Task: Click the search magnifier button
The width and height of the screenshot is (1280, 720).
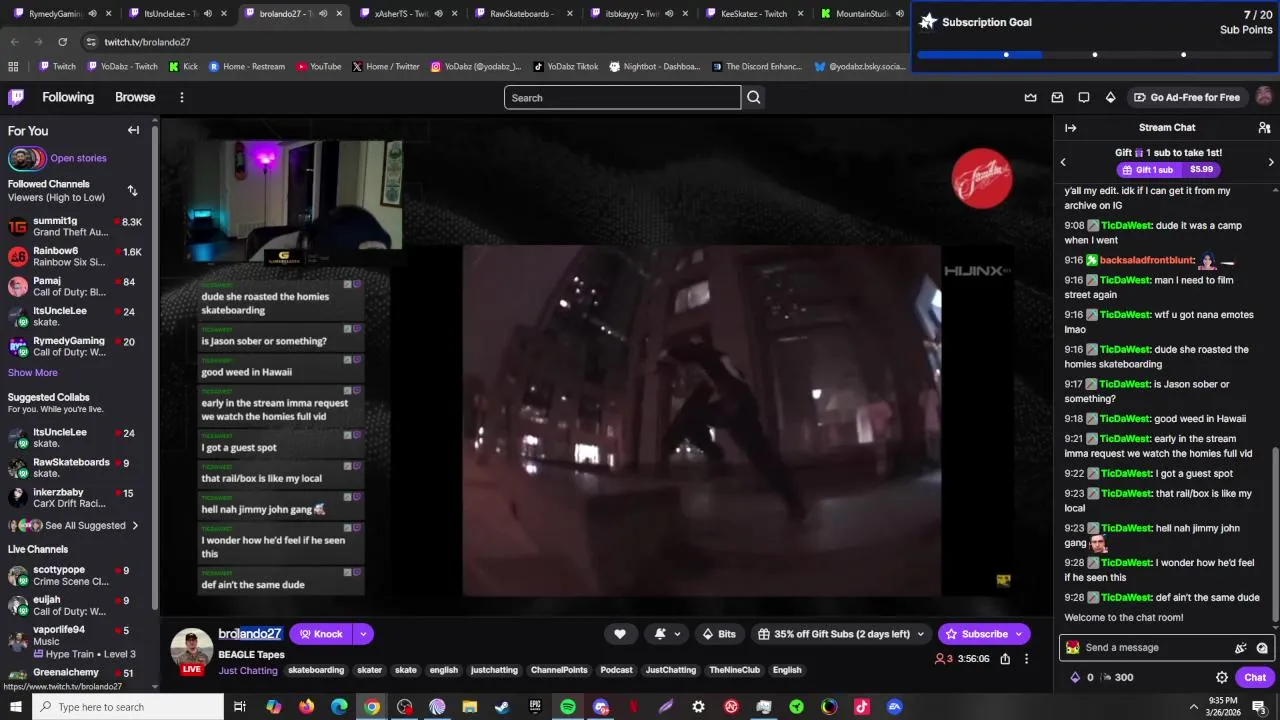Action: point(754,97)
